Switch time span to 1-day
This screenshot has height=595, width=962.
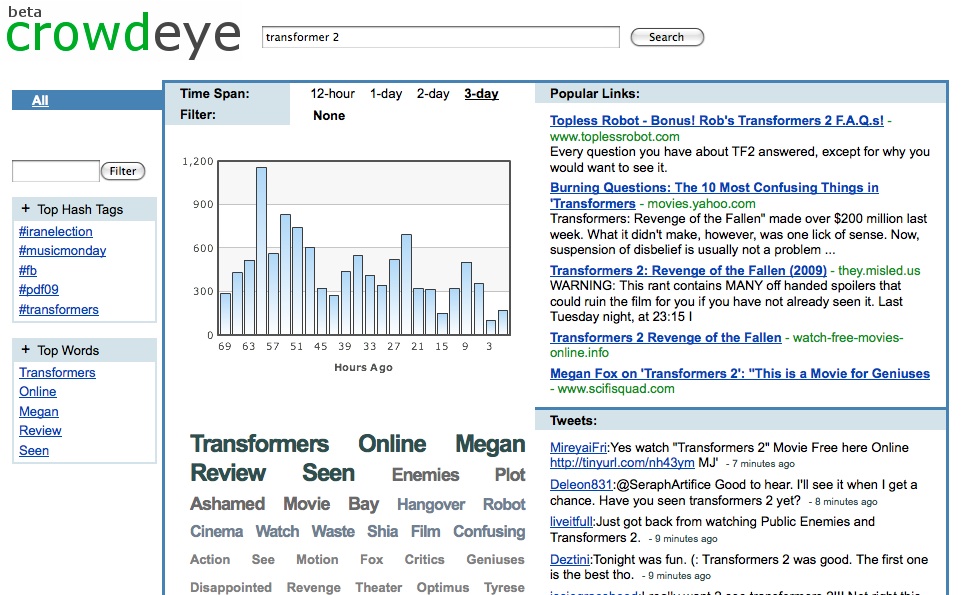tap(386, 94)
